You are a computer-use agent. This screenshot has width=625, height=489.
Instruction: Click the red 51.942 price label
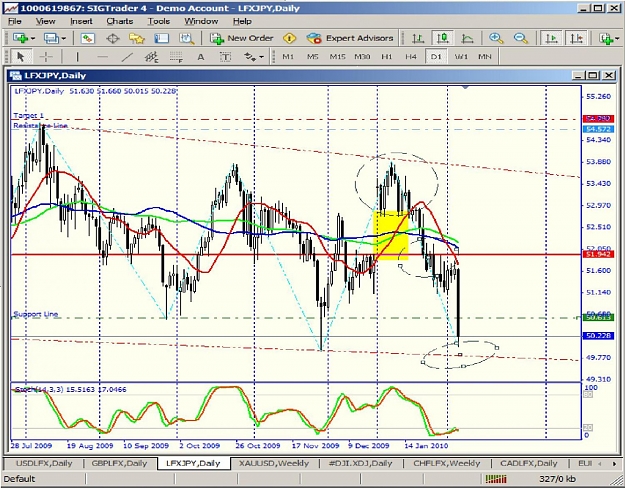click(598, 254)
